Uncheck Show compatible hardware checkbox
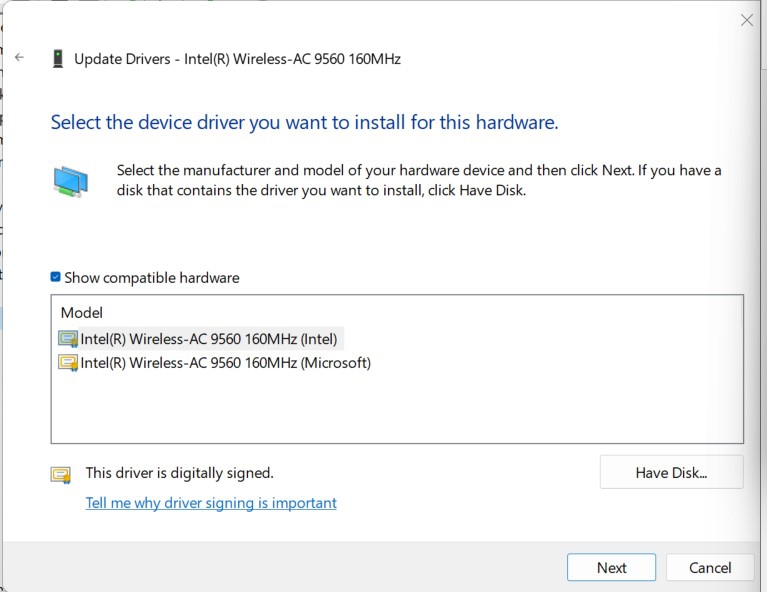The image size is (767, 592). pyautogui.click(x=56, y=277)
